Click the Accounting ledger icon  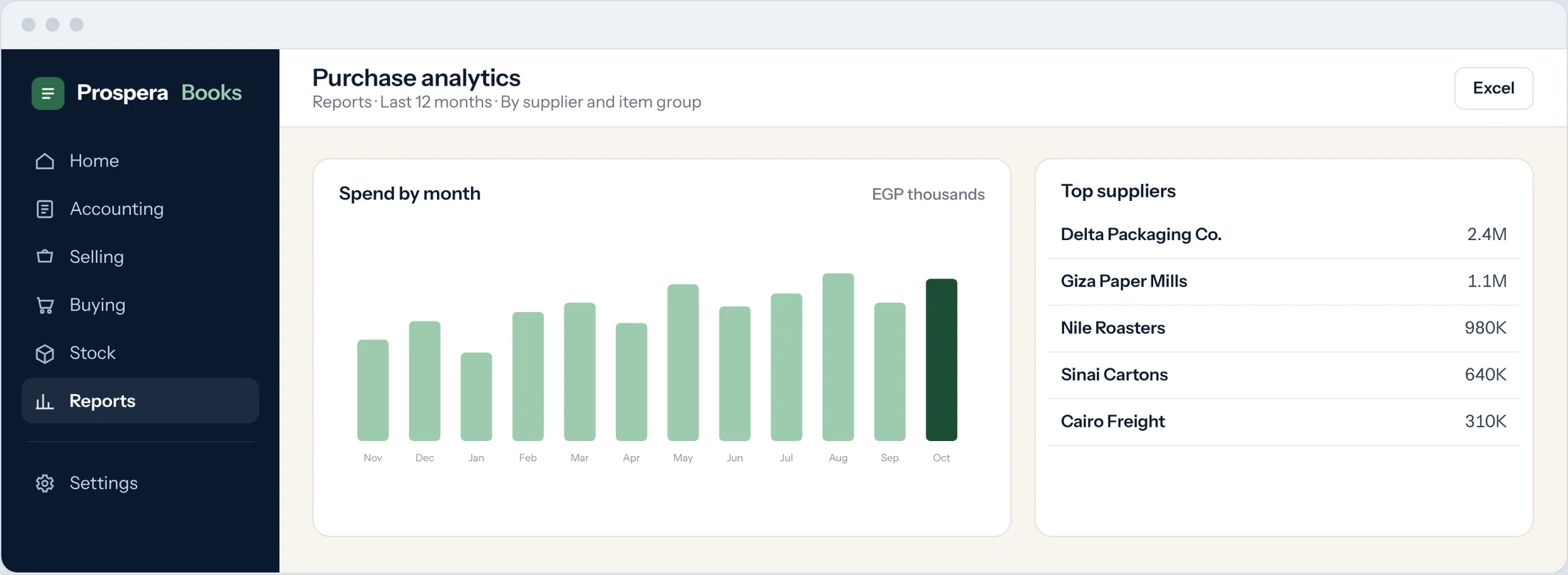[45, 209]
